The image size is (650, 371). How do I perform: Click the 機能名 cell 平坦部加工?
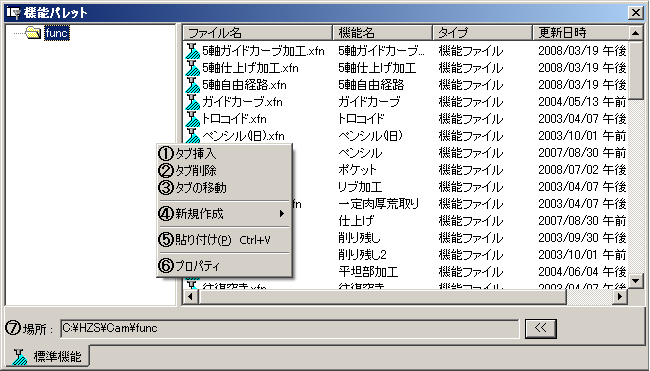(x=368, y=272)
